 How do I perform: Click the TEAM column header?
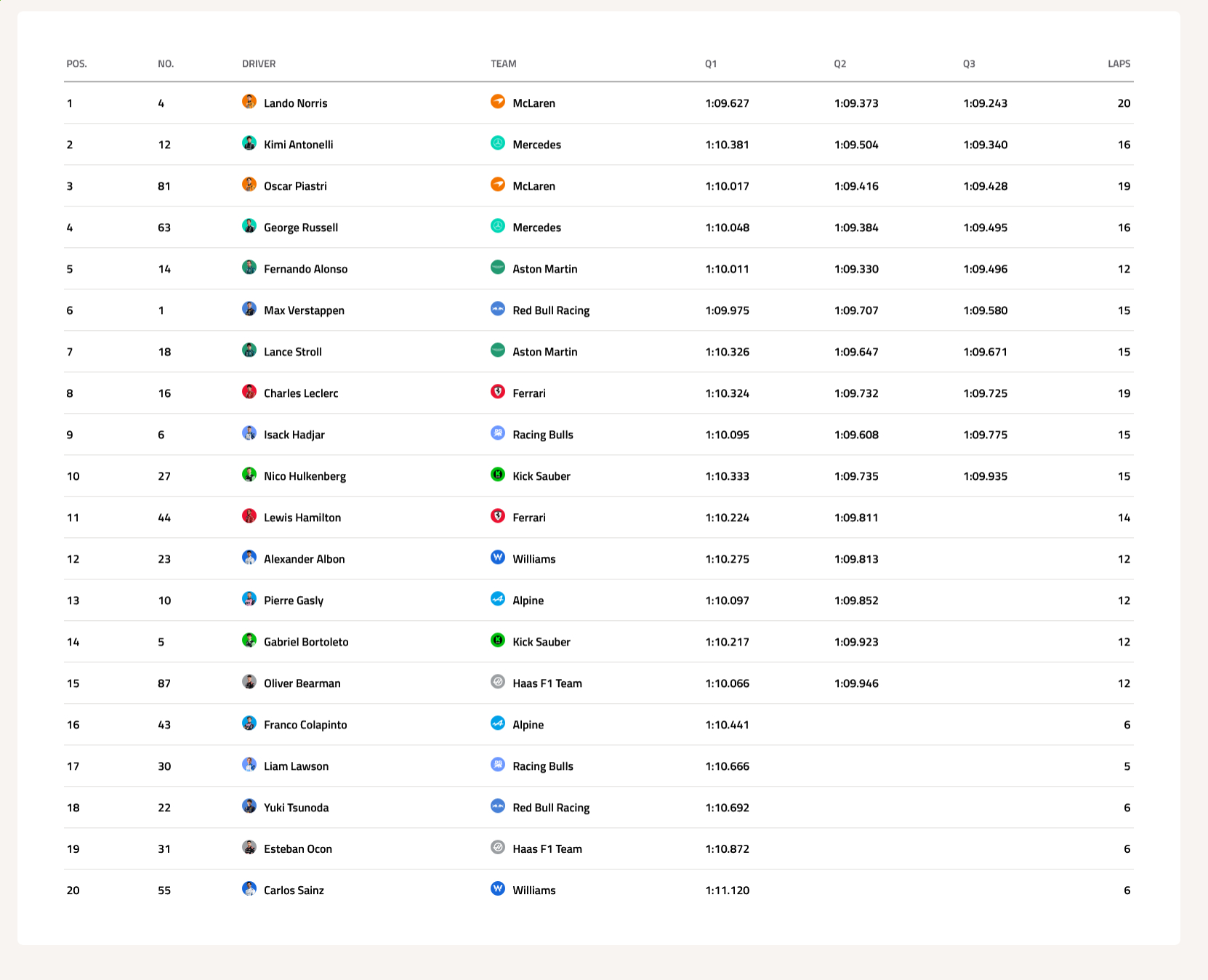point(504,64)
